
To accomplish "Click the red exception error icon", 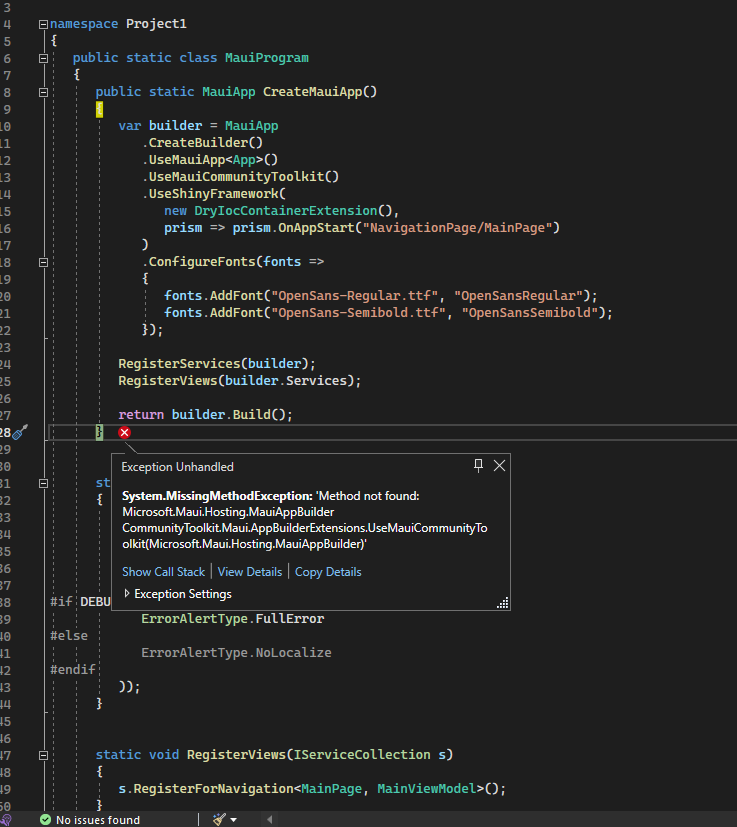I will click(125, 432).
